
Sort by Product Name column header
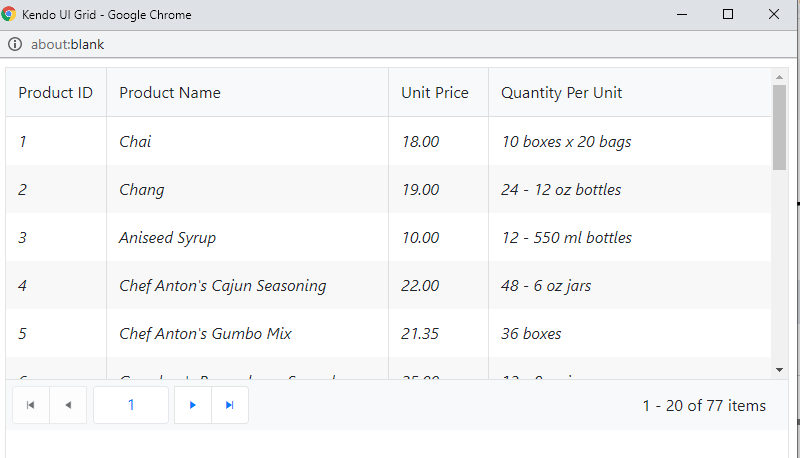[247, 92]
